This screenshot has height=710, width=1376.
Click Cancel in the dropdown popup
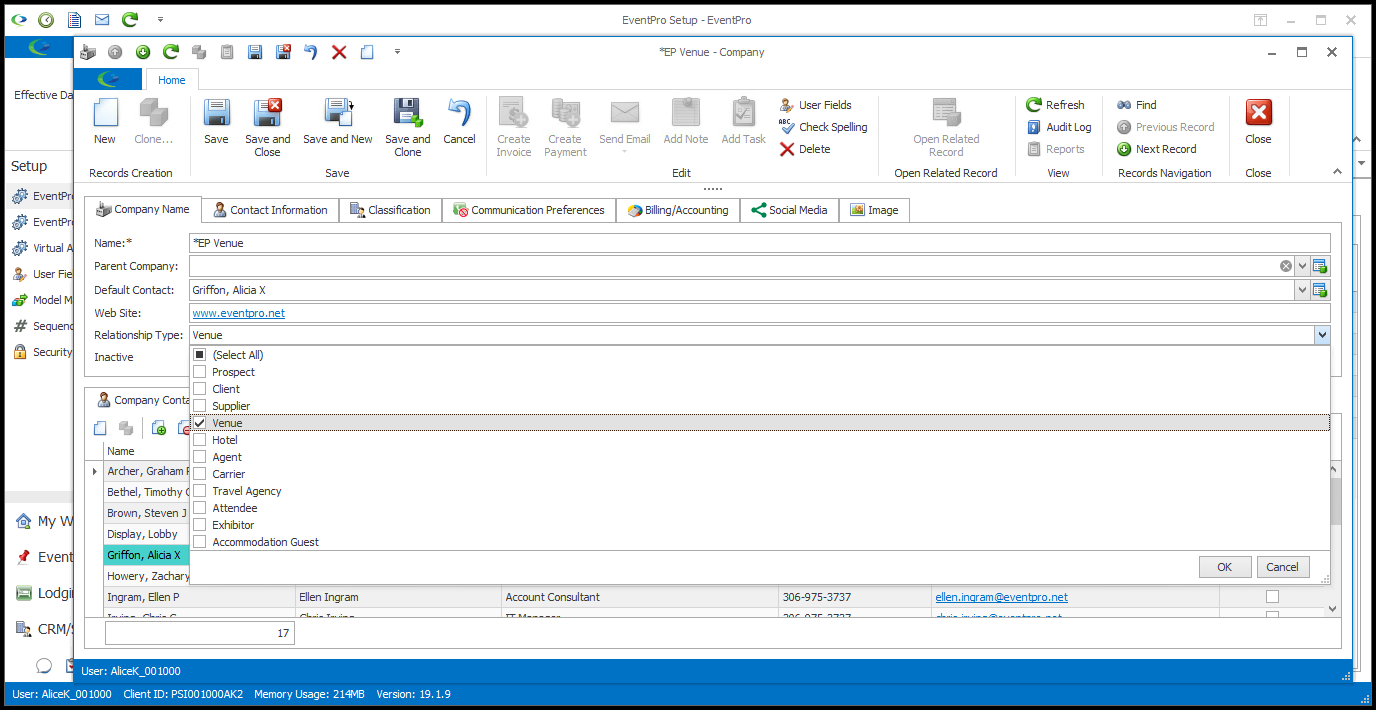click(1282, 567)
